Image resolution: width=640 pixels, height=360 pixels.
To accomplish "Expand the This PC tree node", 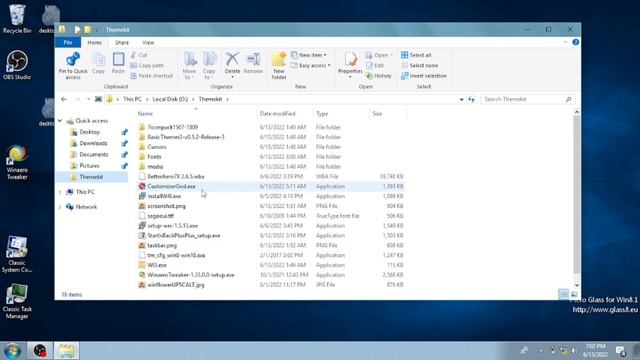I will pos(60,192).
